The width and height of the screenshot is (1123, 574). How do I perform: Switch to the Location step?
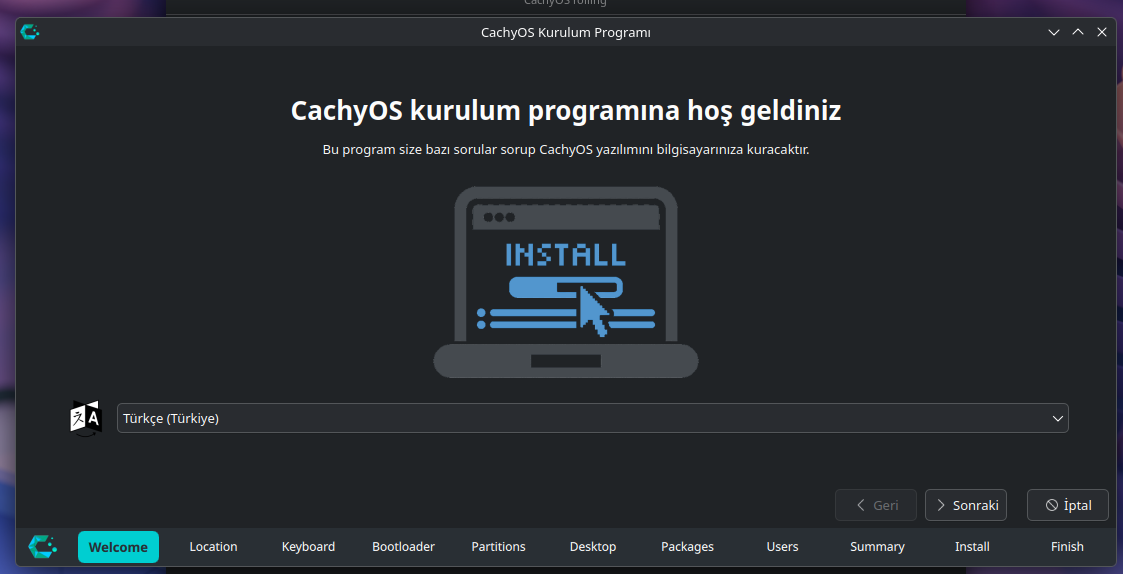[x=213, y=547]
